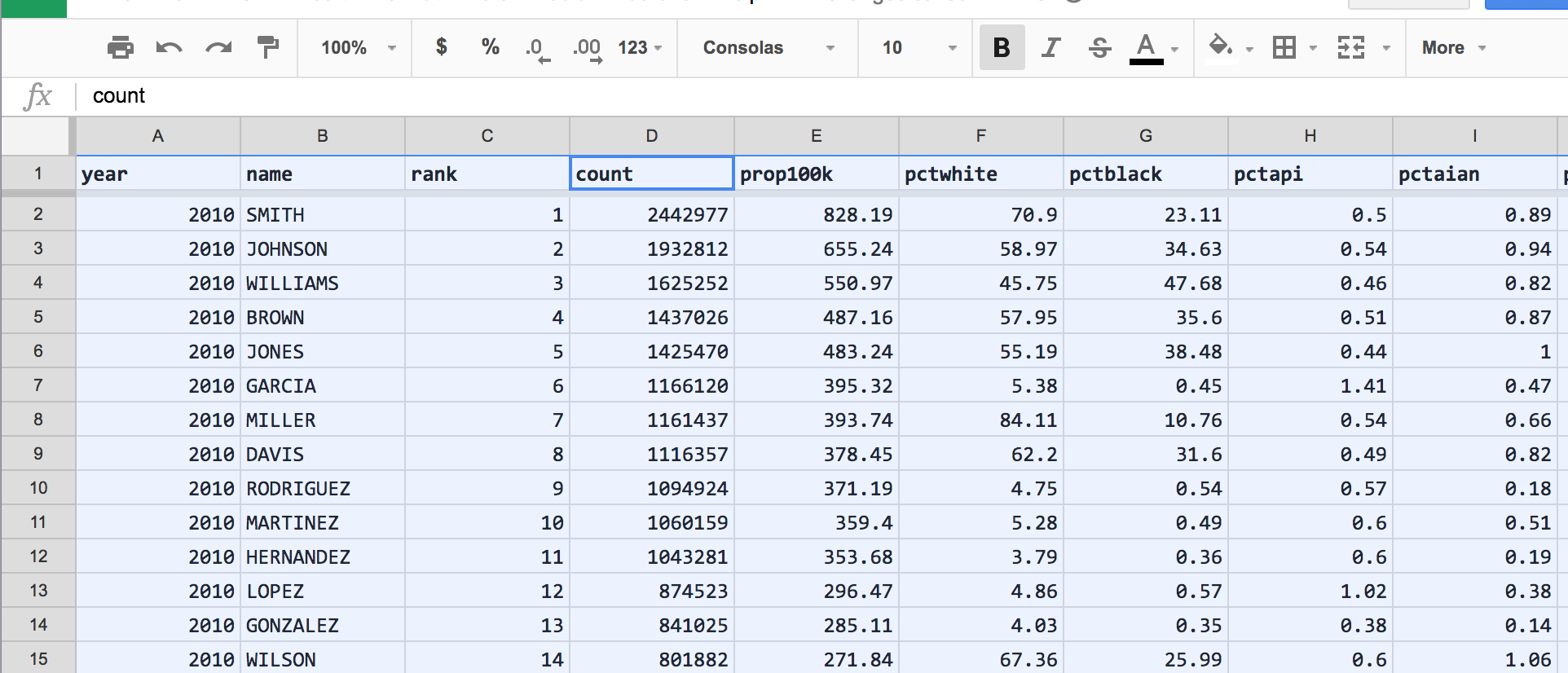Screen dimensions: 1568x673
Task: Select the RODRIGUEZ cell
Action: (323, 488)
